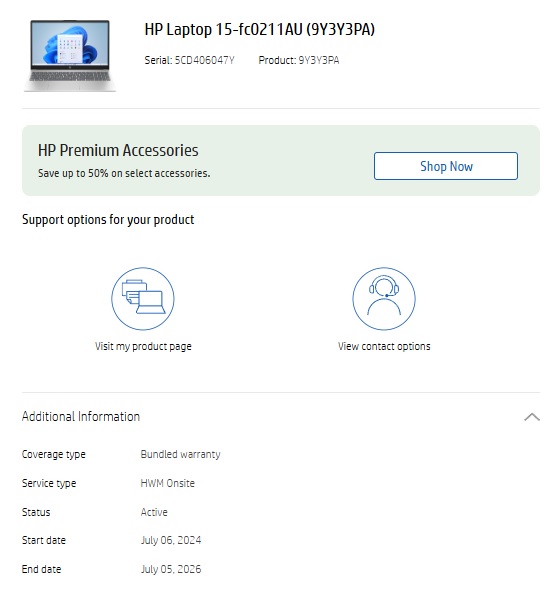Open the View contact options link

[384, 346]
